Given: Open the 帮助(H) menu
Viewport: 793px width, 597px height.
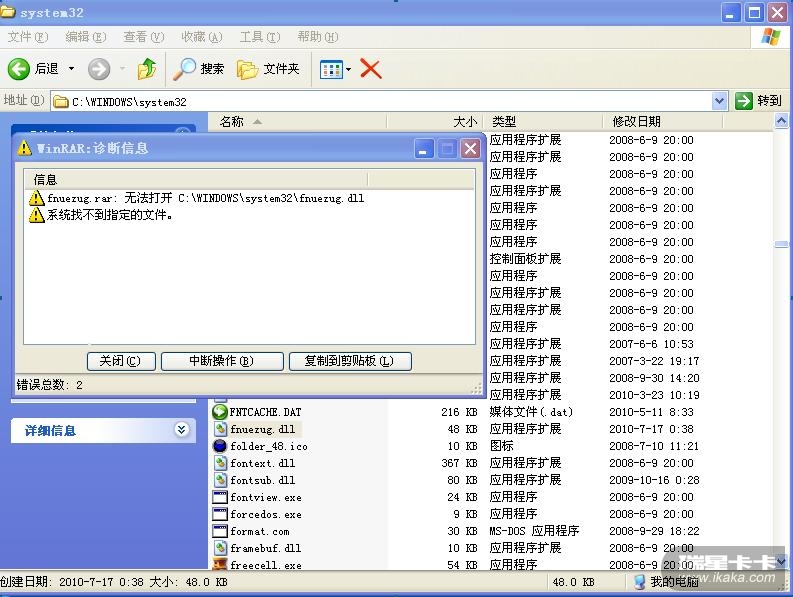Looking at the screenshot, I should click(318, 37).
